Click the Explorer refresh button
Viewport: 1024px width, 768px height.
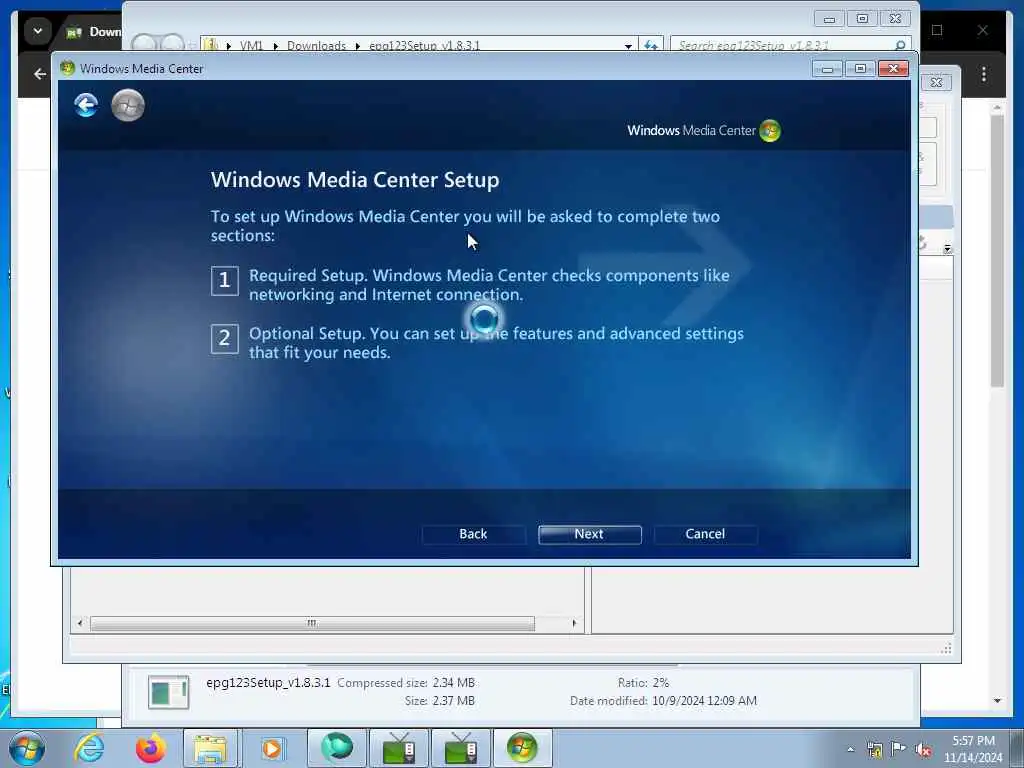point(651,45)
